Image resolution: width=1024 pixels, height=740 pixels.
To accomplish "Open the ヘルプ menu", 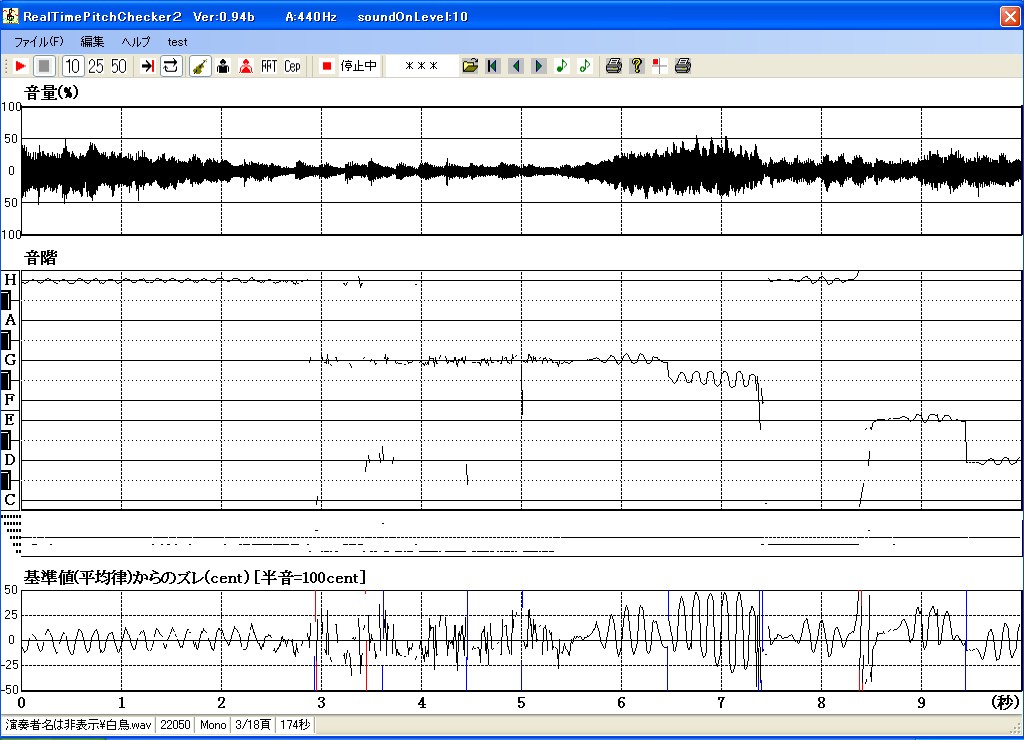I will tap(136, 42).
